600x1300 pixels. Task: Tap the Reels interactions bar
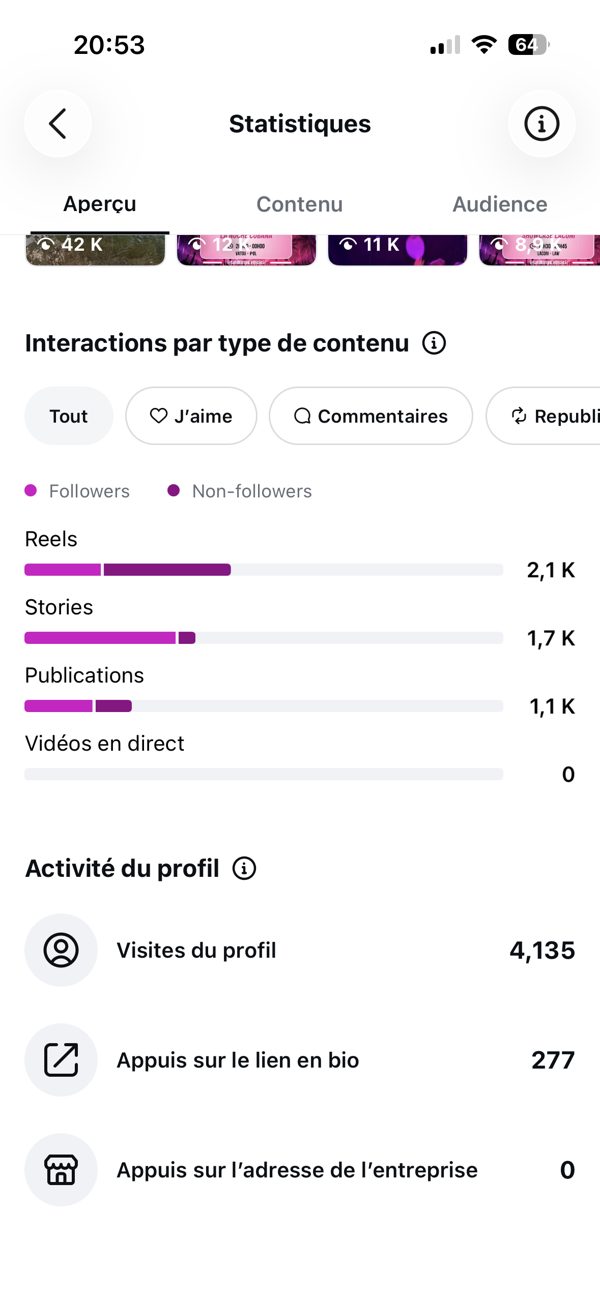[264, 570]
